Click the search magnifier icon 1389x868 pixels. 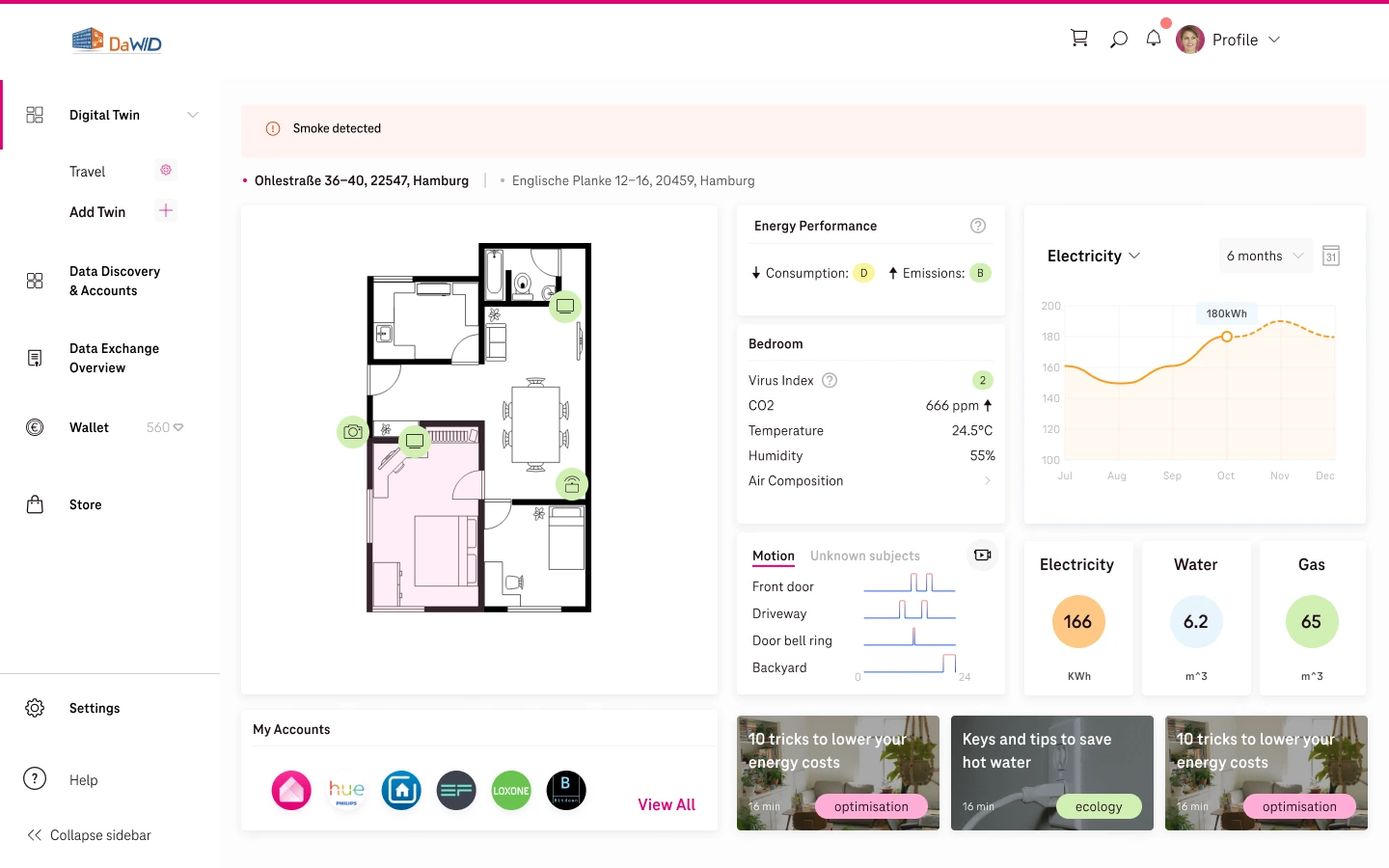click(x=1118, y=40)
